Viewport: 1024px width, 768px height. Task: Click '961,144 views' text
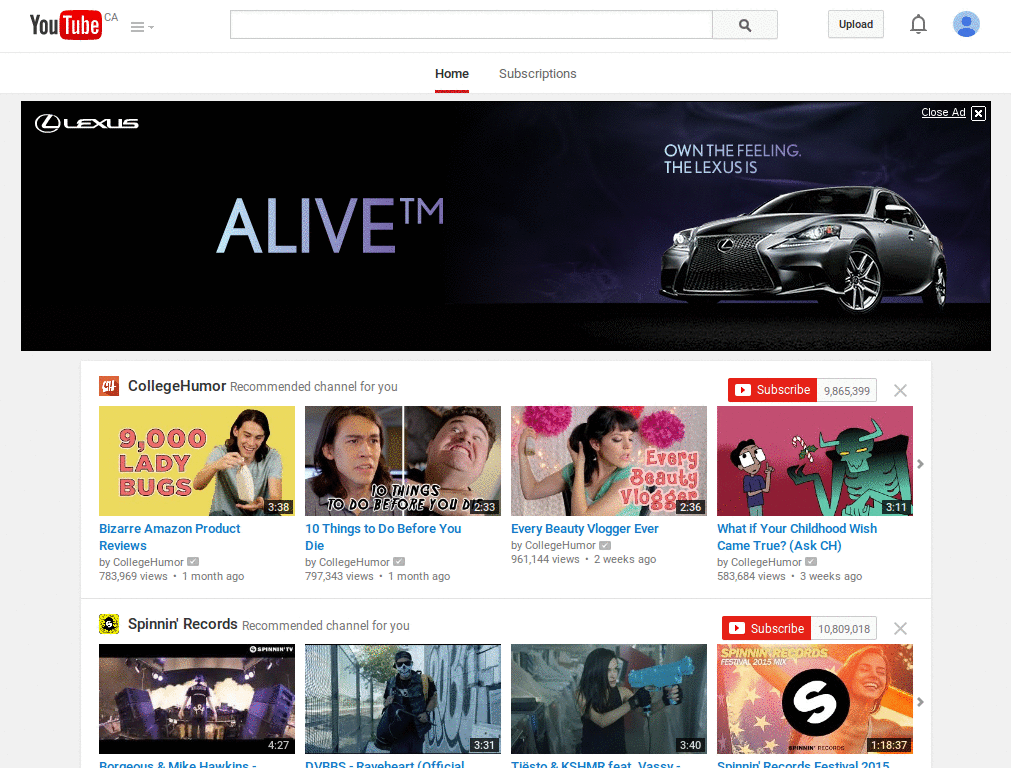545,559
